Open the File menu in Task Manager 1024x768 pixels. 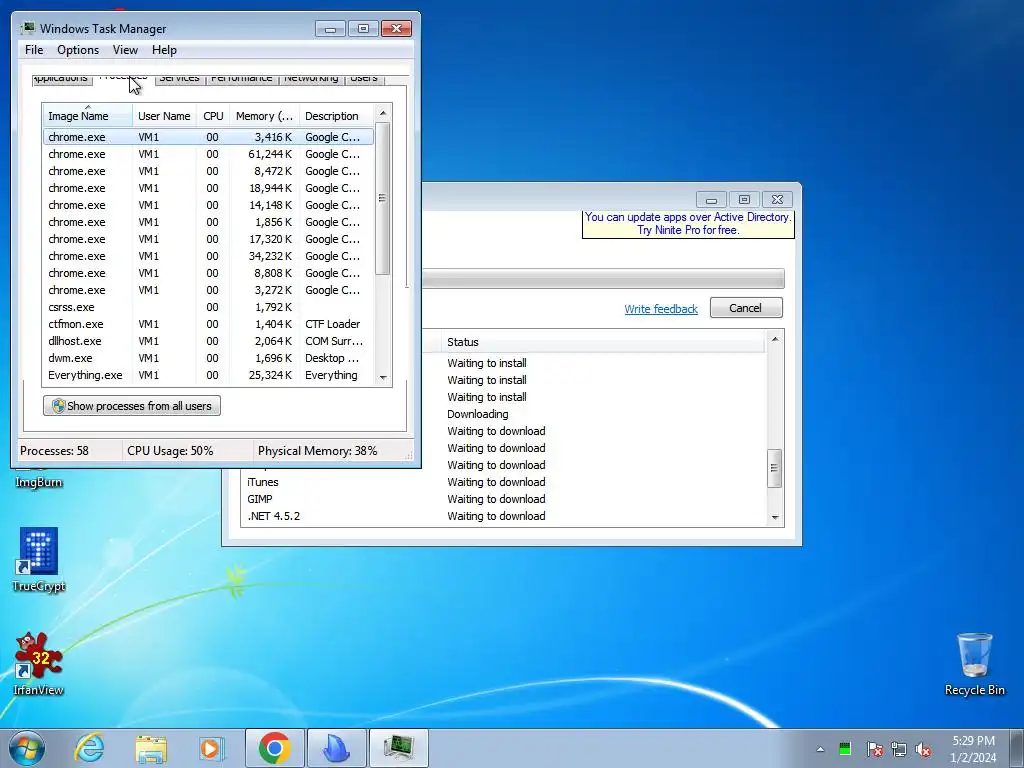click(34, 50)
